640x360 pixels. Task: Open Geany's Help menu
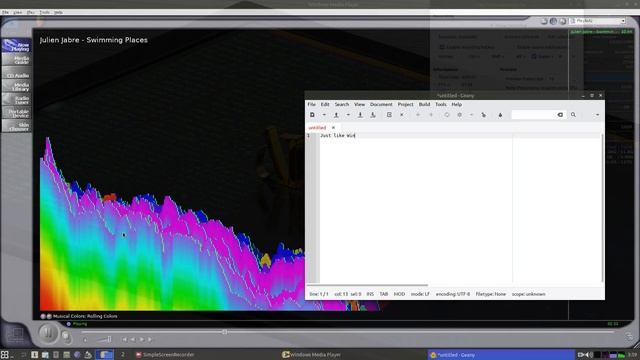[457, 104]
